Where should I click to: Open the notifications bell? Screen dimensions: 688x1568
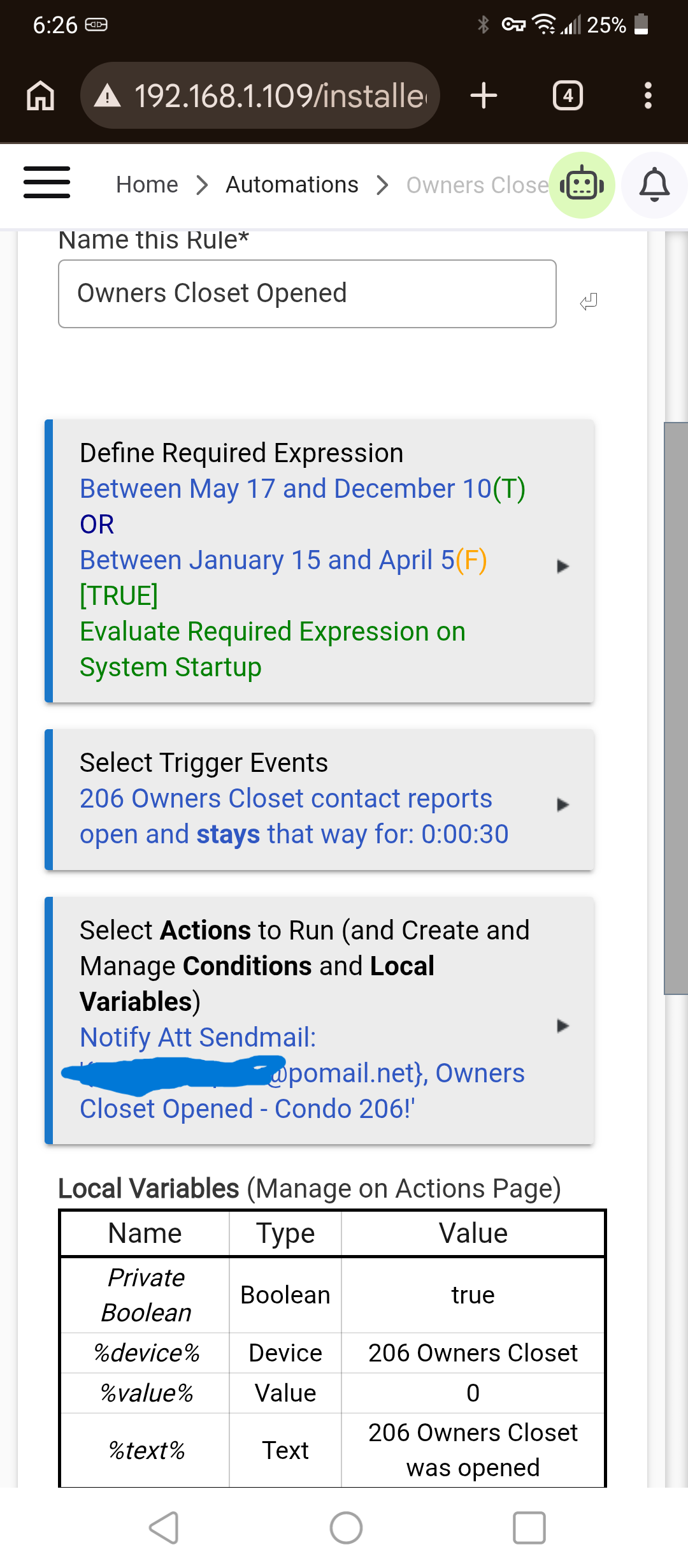click(654, 185)
